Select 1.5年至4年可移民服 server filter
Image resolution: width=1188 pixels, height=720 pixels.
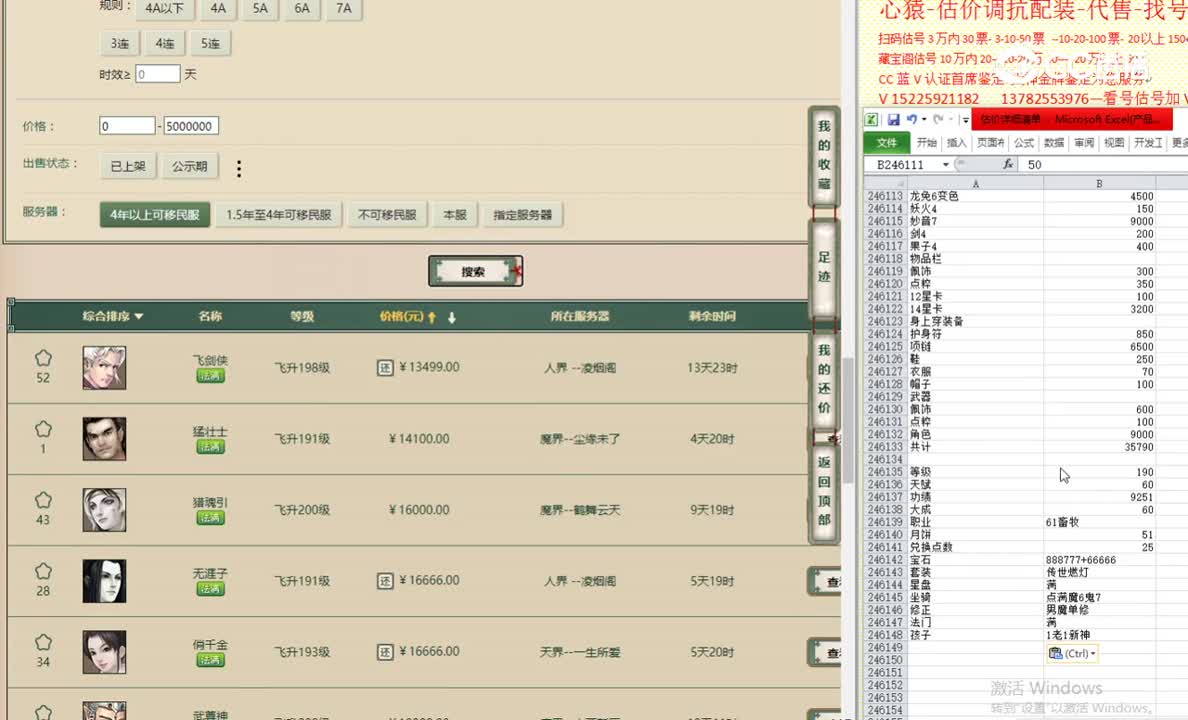pos(279,214)
